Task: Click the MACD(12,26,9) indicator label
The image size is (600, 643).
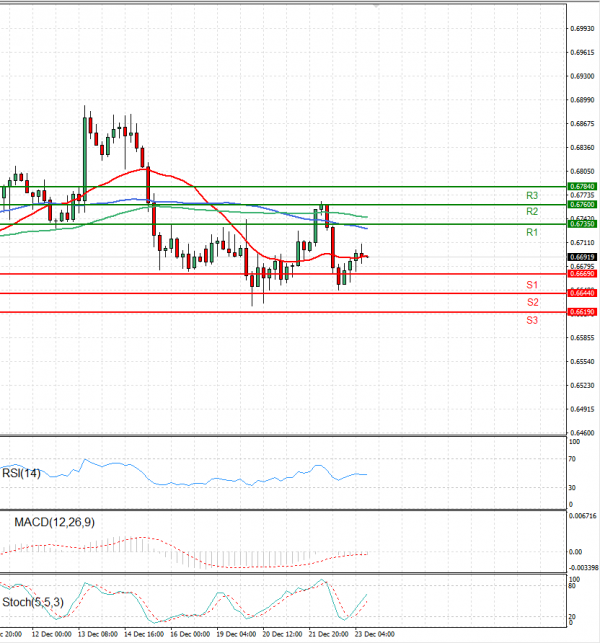Action: pyautogui.click(x=54, y=522)
